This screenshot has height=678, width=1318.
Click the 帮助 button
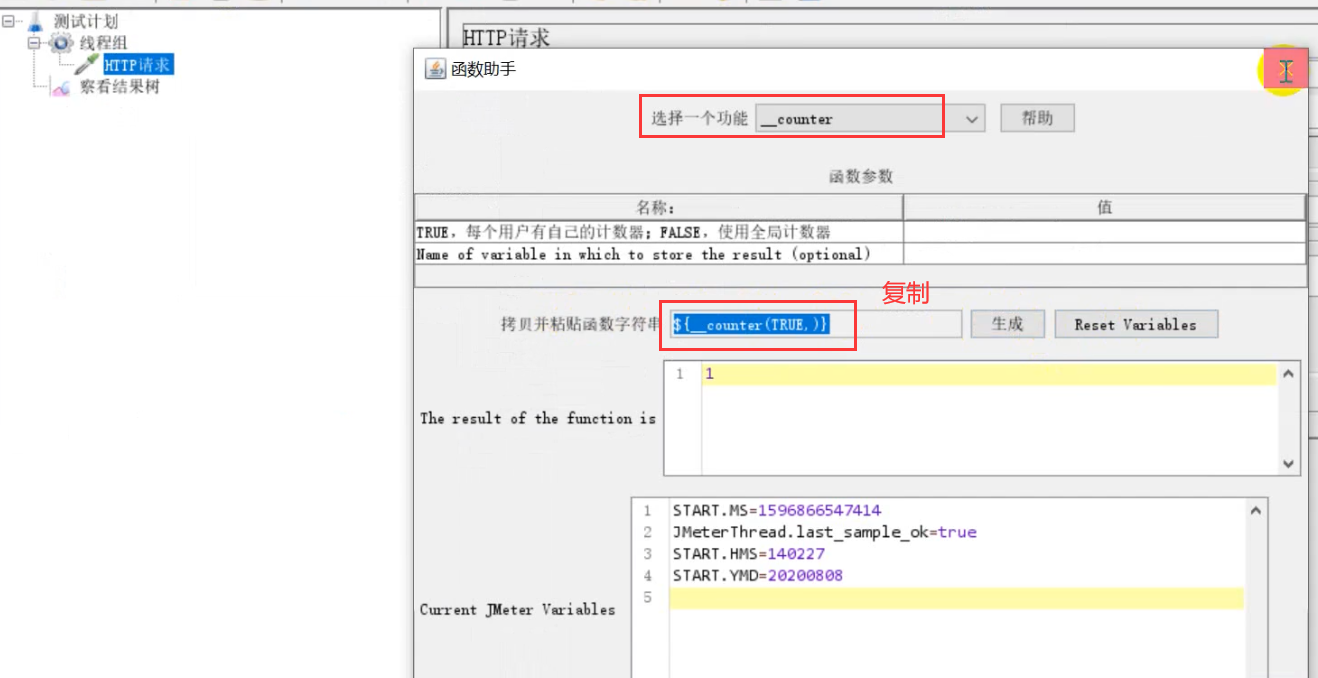(x=1038, y=118)
